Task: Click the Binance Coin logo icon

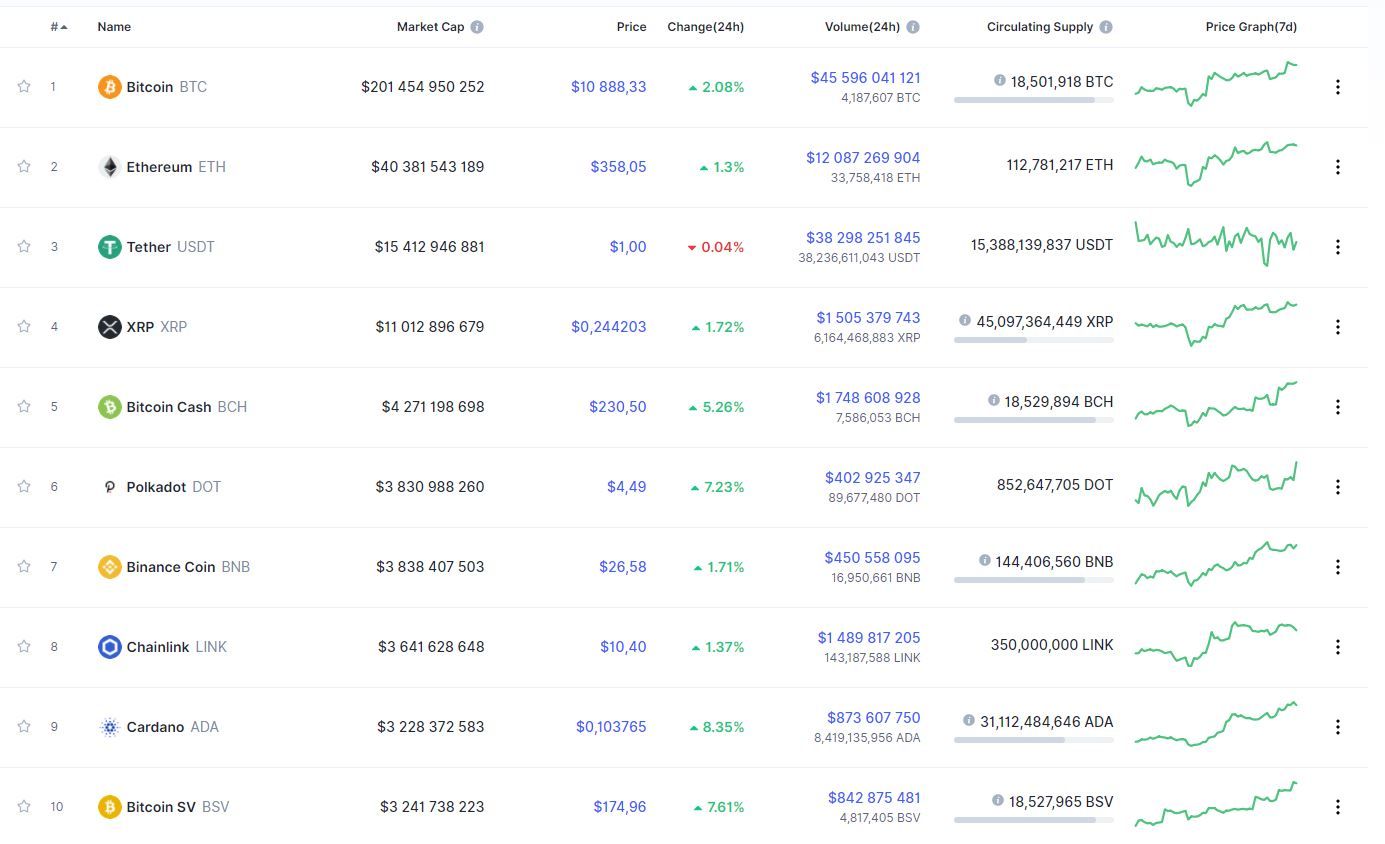Action: click(109, 567)
